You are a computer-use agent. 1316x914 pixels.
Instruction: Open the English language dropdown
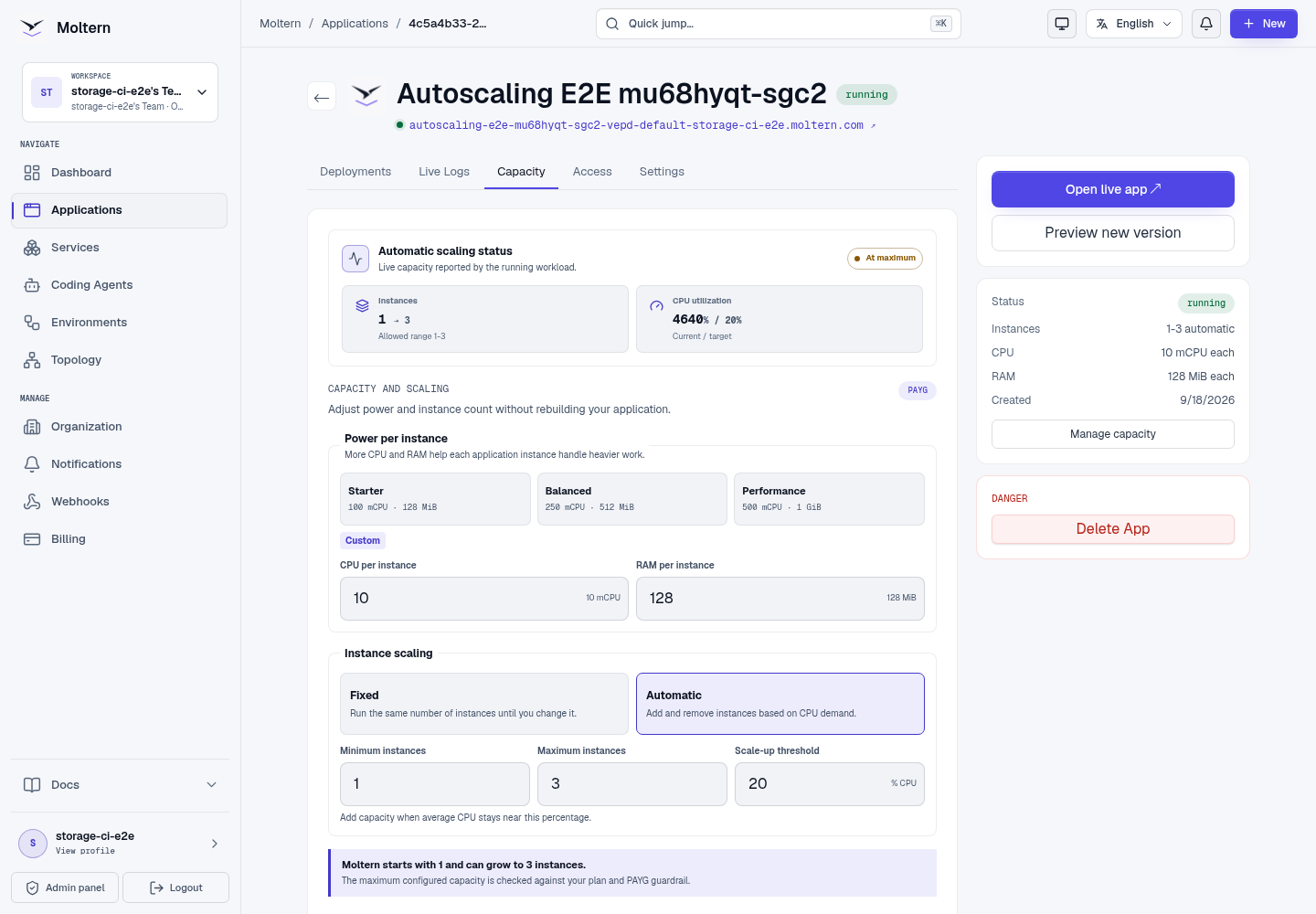point(1133,24)
